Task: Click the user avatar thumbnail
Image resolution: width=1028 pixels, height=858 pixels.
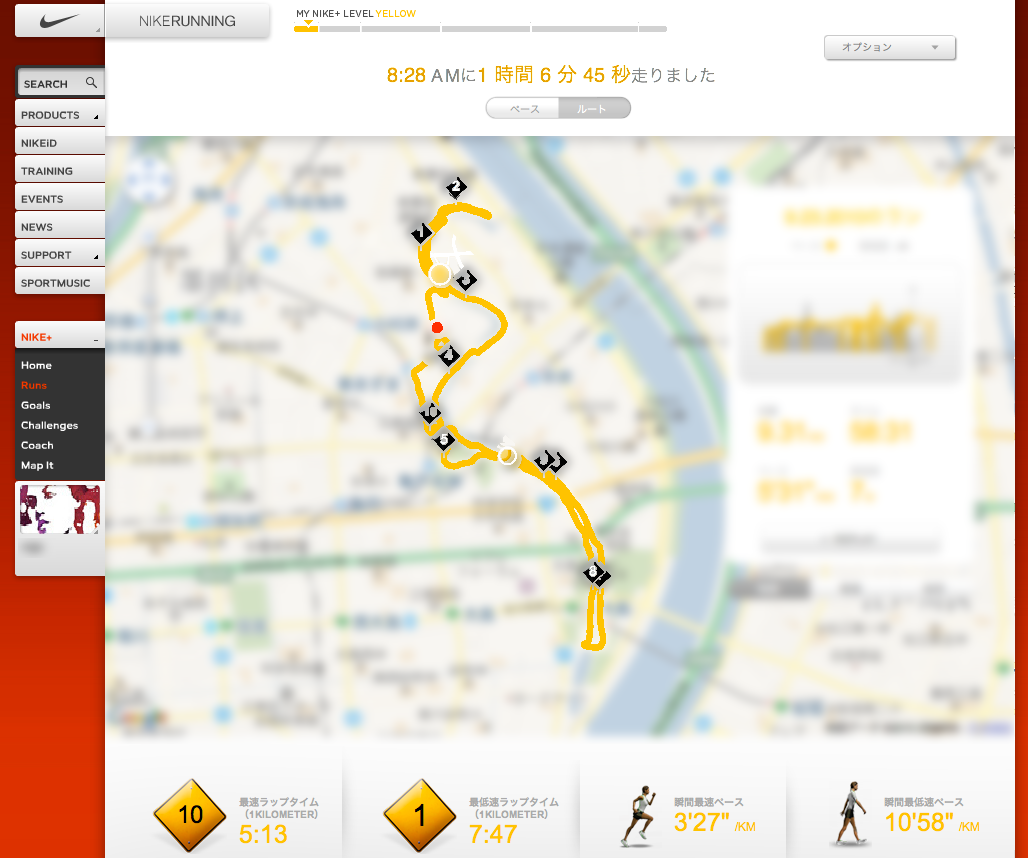Action: (x=60, y=509)
